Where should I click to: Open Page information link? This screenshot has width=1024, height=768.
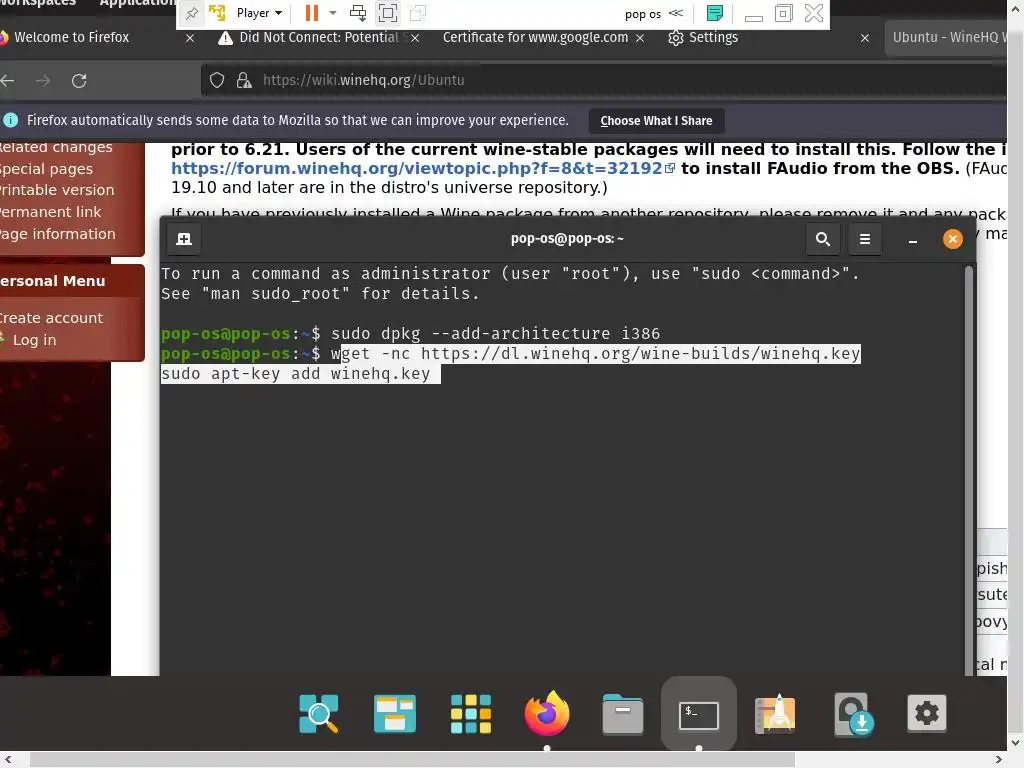coord(57,234)
